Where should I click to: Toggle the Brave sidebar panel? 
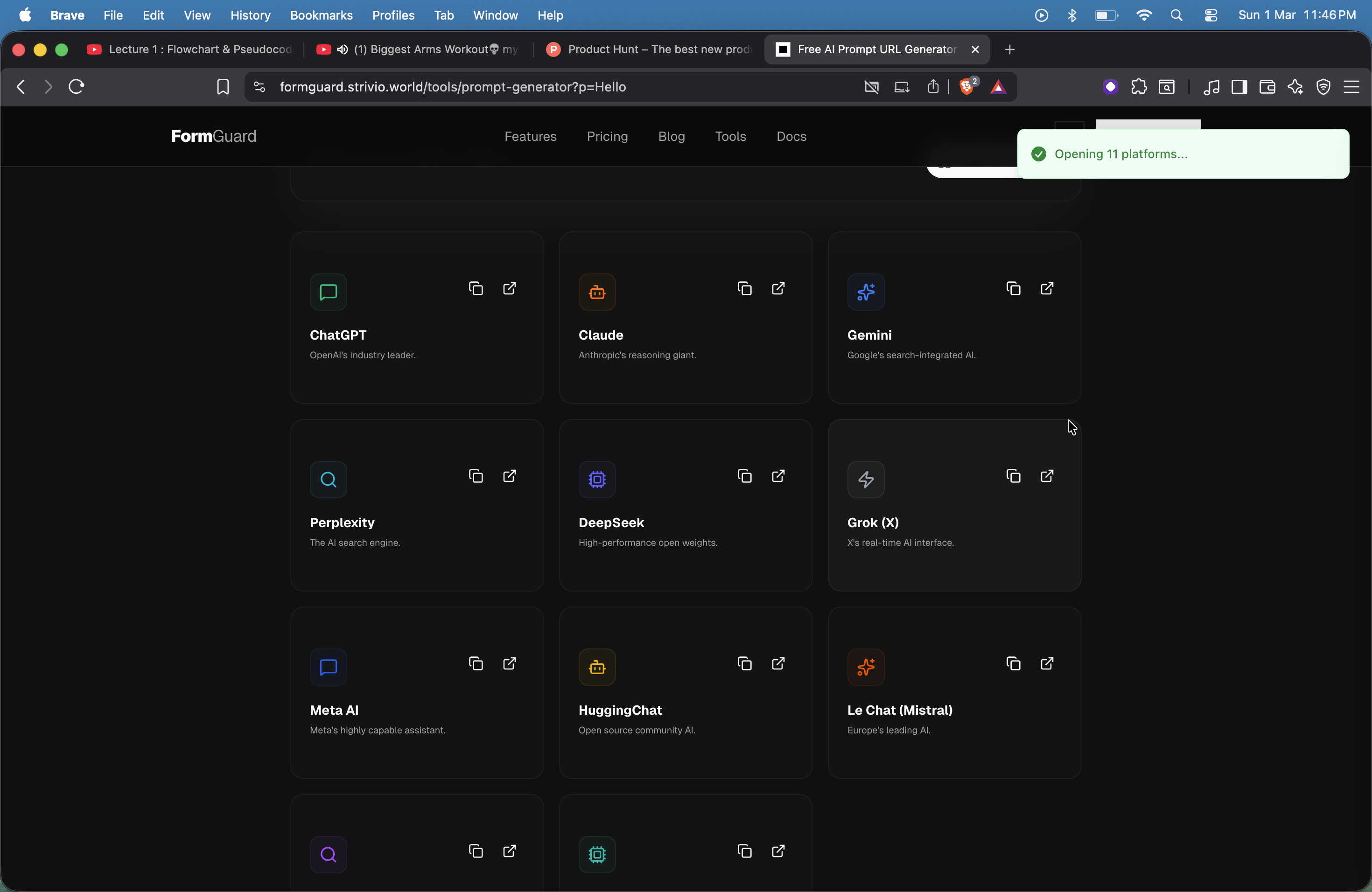[1239, 87]
